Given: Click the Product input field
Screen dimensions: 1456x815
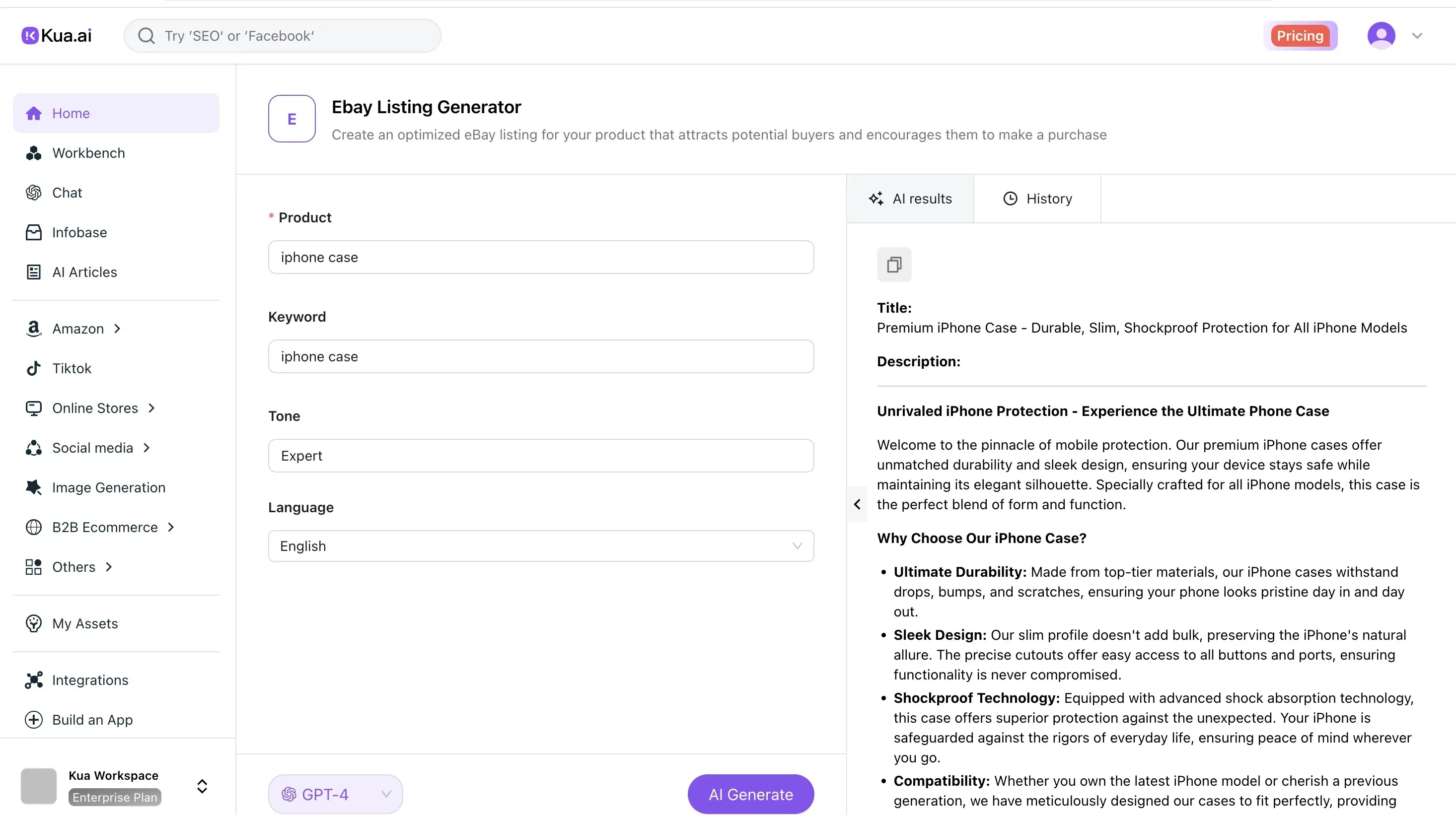Looking at the screenshot, I should [540, 257].
